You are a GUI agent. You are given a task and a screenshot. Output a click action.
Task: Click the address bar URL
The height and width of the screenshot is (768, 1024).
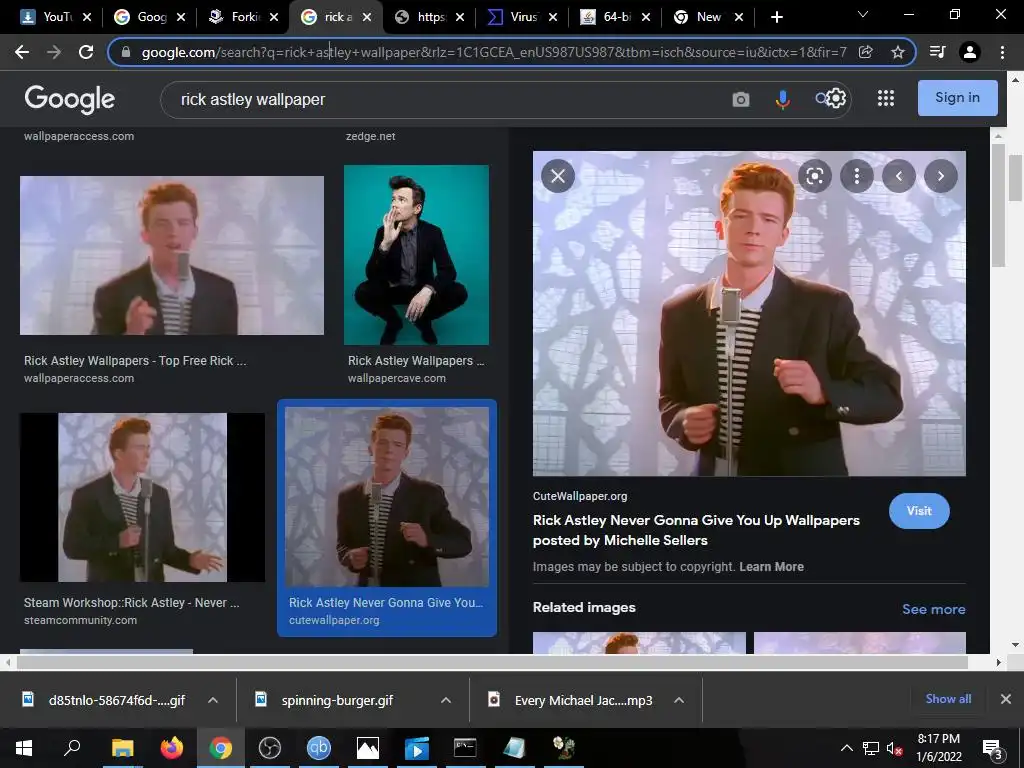click(x=494, y=52)
